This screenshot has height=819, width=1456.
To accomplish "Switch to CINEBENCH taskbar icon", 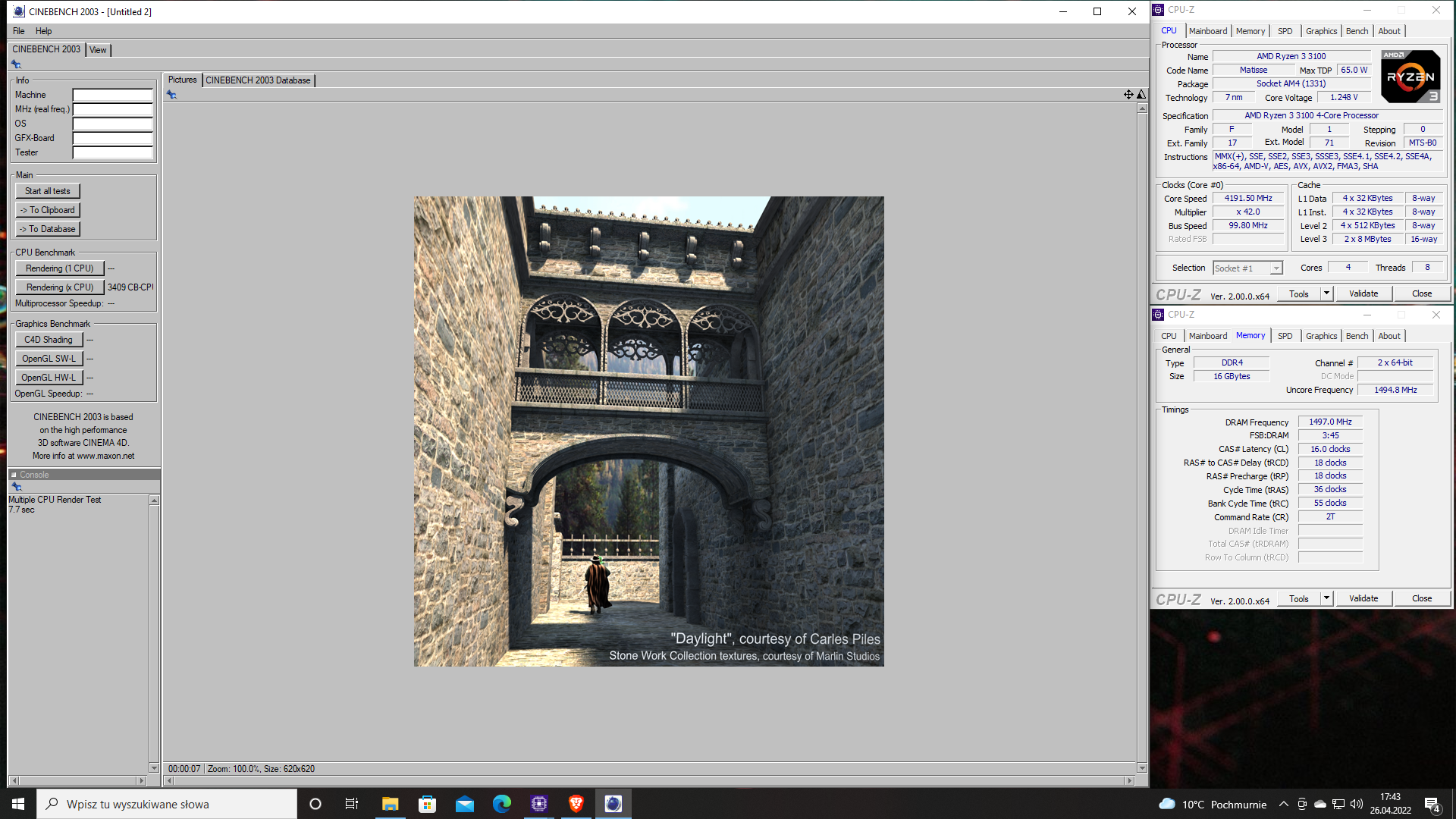I will click(x=613, y=804).
